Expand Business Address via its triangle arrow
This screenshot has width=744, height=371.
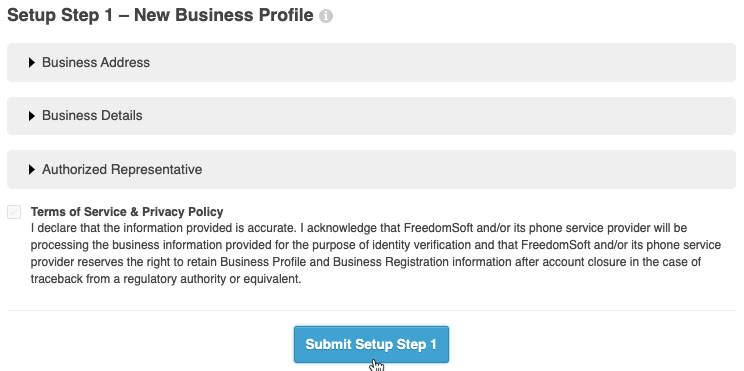32,63
